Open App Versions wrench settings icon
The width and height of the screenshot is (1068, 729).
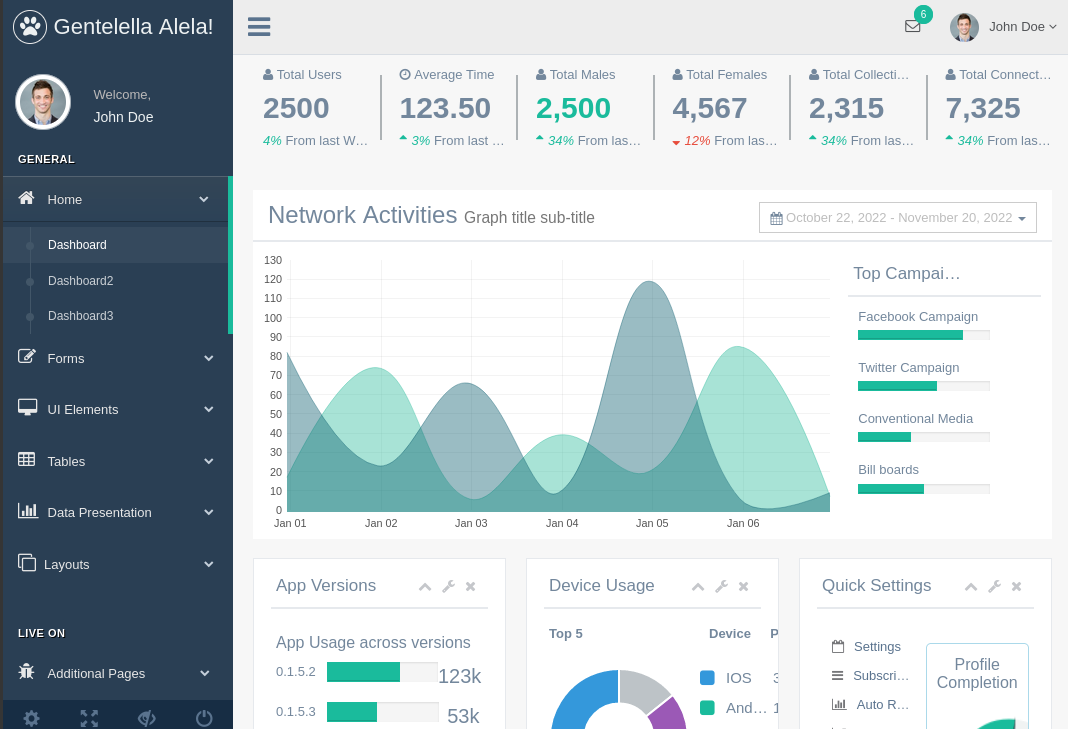[x=448, y=586]
